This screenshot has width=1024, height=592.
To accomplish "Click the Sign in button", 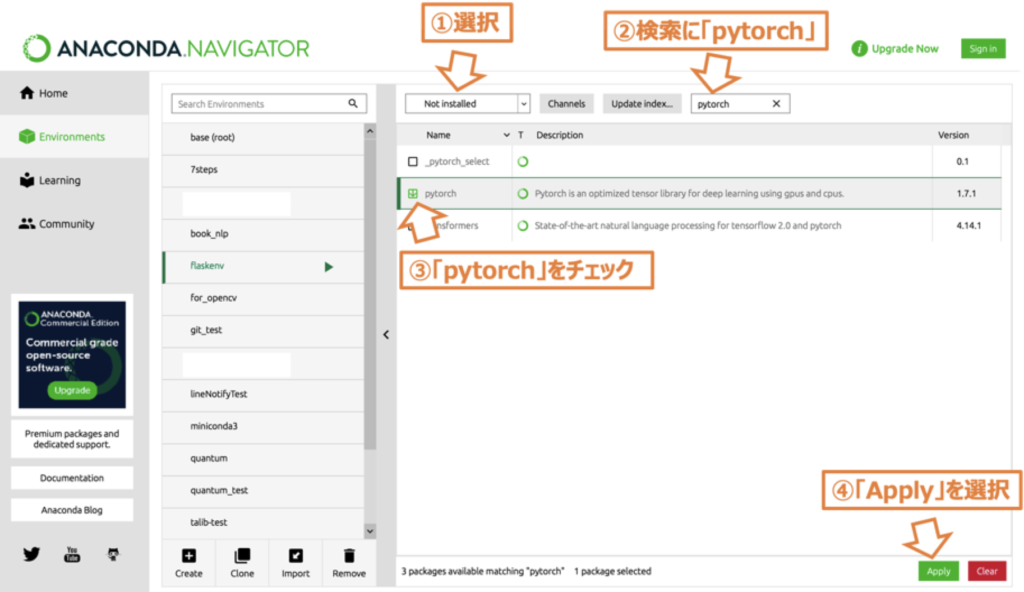I will click(983, 48).
